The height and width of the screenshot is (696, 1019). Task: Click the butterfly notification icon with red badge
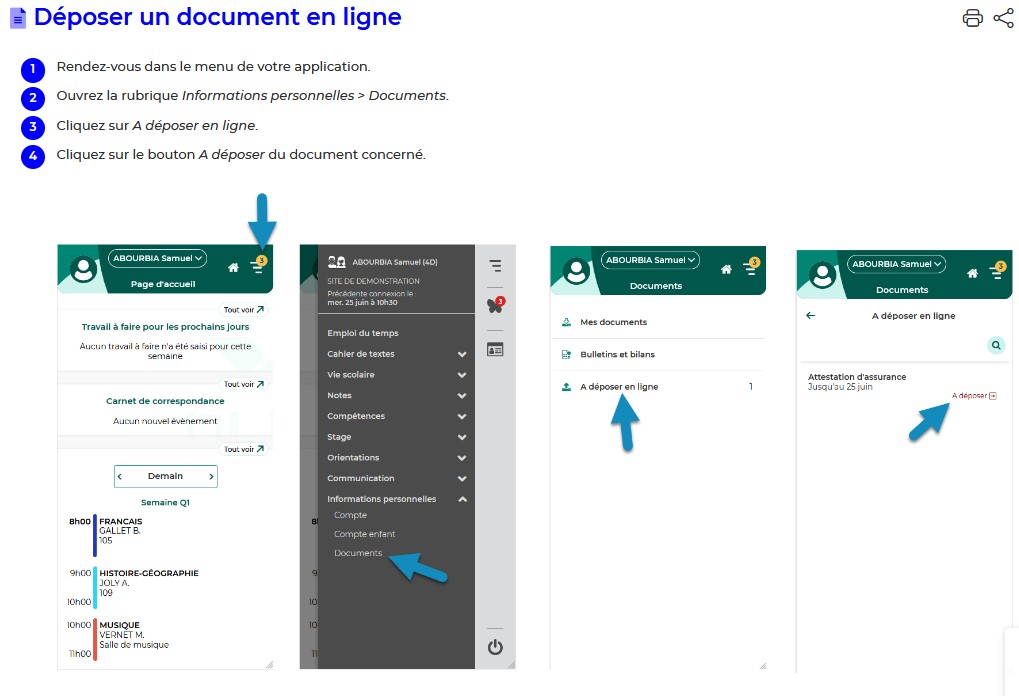pyautogui.click(x=495, y=306)
